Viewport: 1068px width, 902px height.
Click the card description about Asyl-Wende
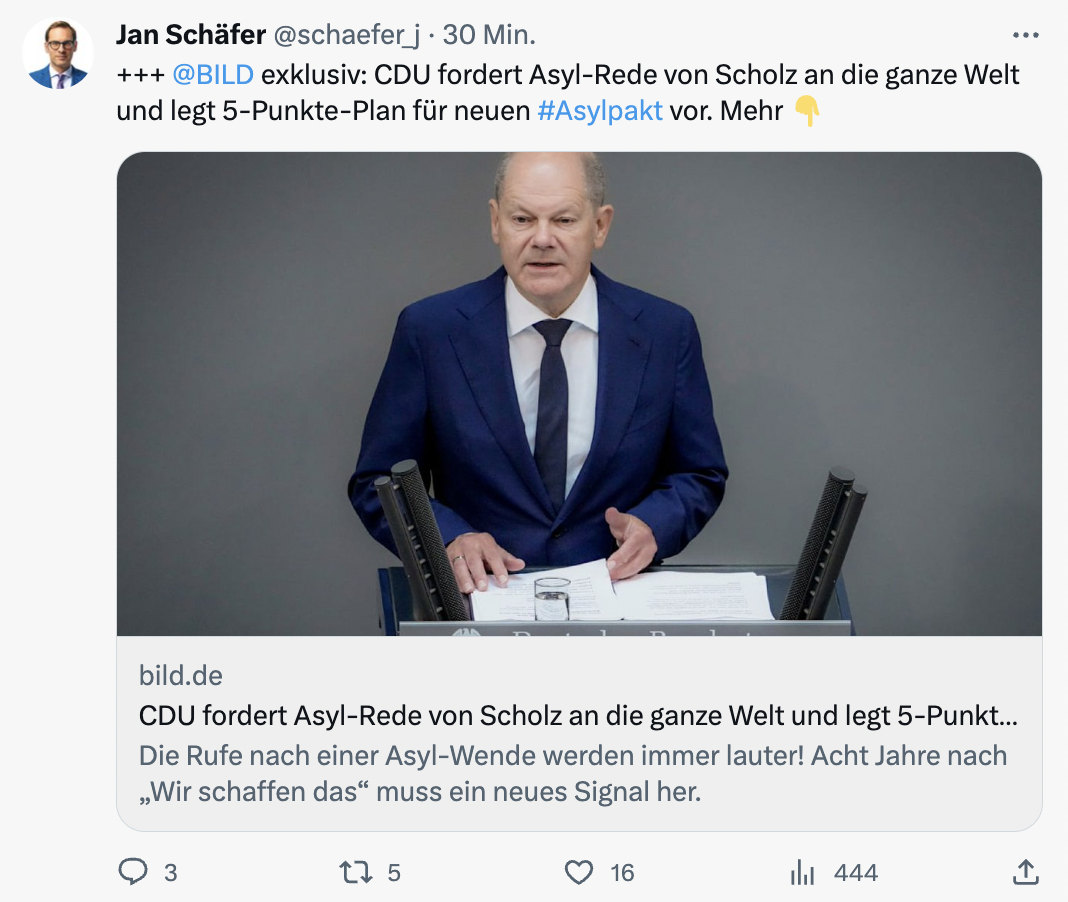[572, 773]
